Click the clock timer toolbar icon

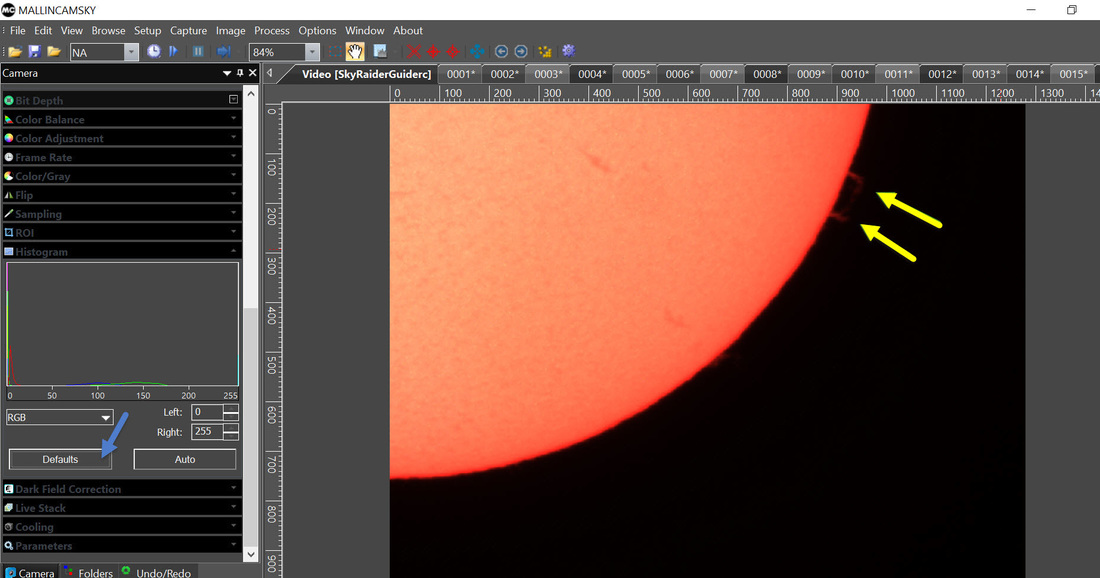coord(153,51)
